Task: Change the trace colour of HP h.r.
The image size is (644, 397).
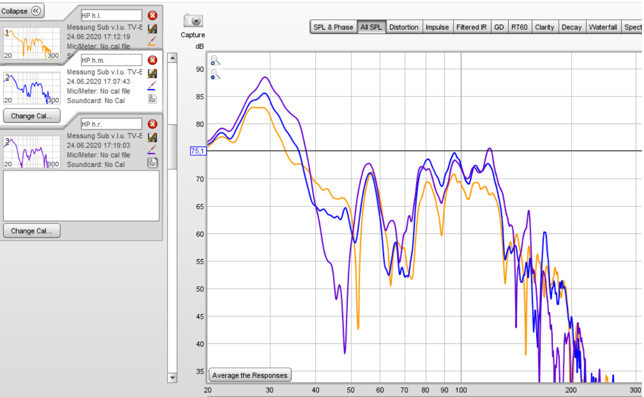Action: pos(152,149)
